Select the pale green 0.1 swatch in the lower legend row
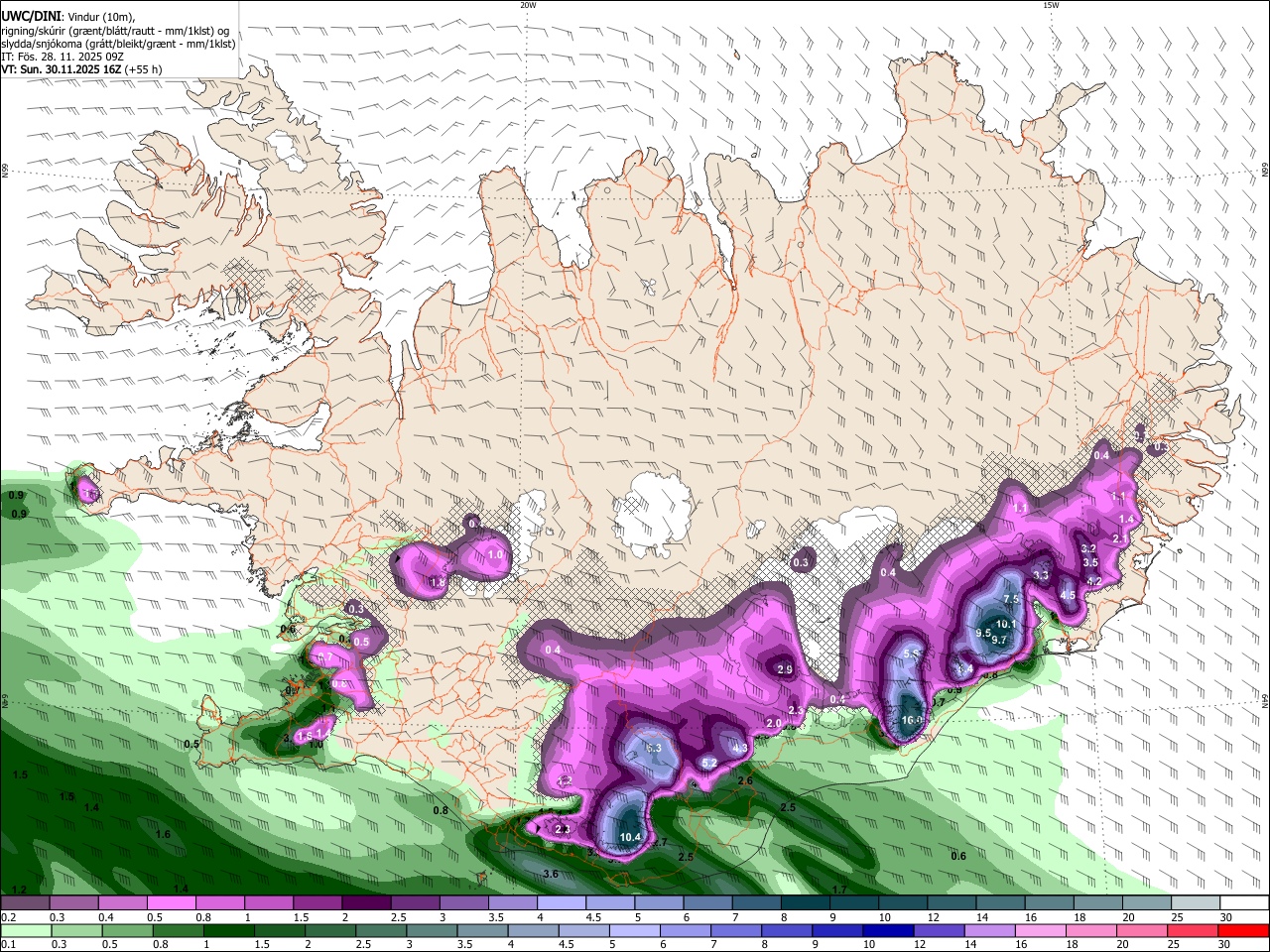The height and width of the screenshot is (952, 1270). [x=25, y=931]
